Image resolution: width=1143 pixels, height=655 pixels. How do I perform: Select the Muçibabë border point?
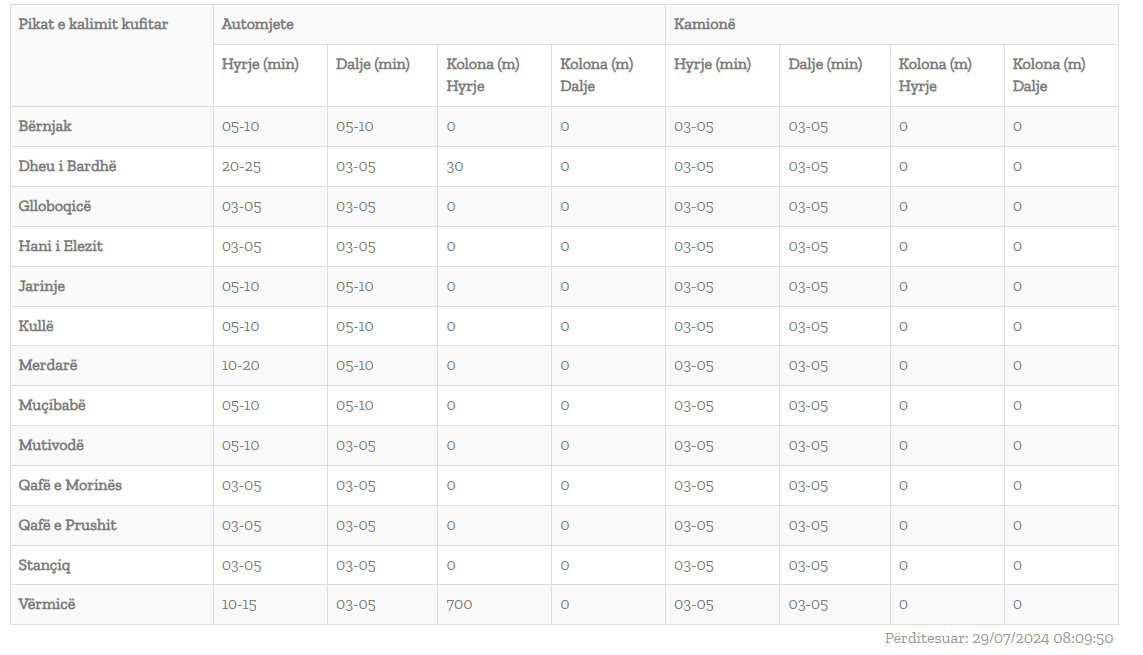[52, 405]
